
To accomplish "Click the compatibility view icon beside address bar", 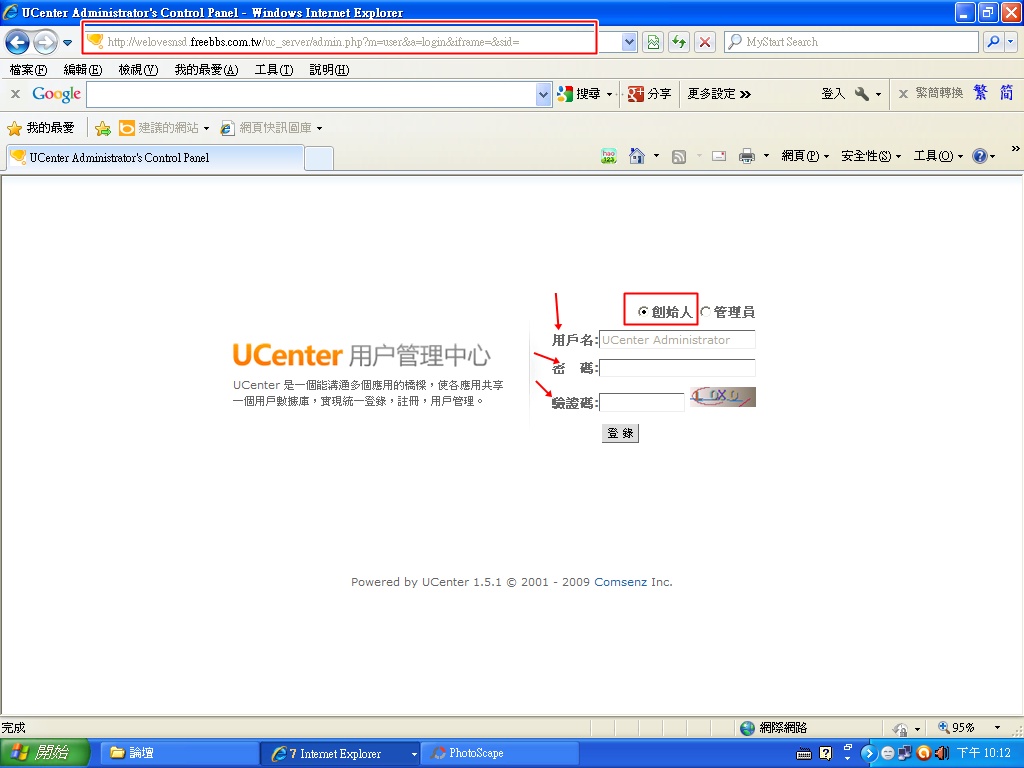I will 653,42.
